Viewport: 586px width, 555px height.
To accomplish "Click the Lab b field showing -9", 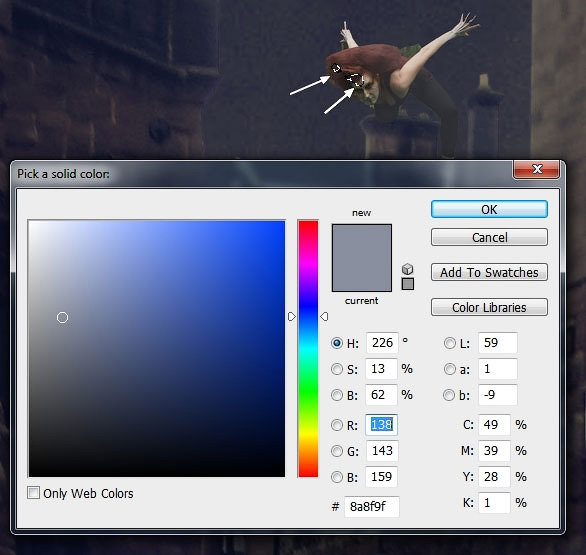I will [498, 395].
